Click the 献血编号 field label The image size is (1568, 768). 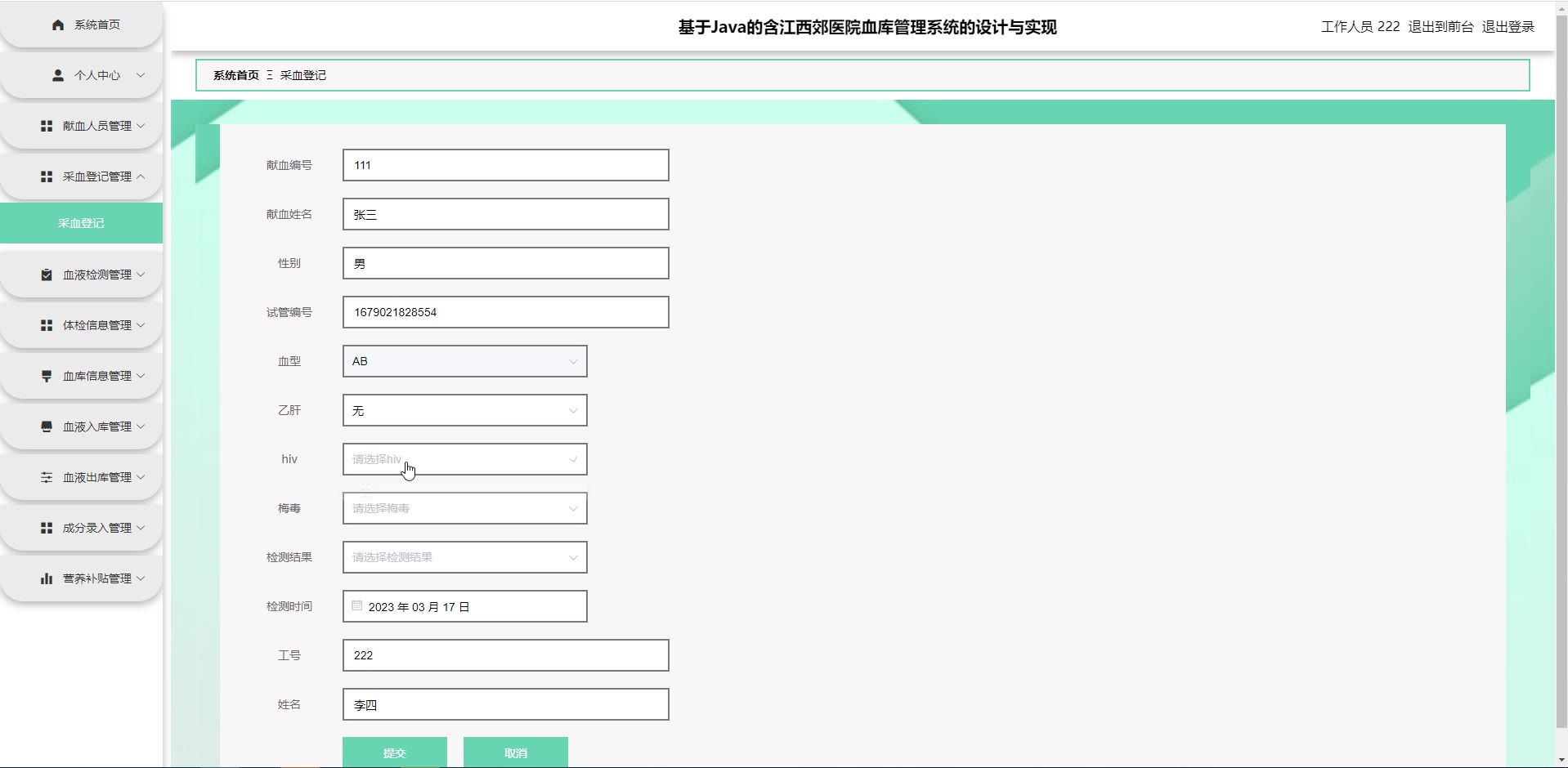[x=289, y=165]
